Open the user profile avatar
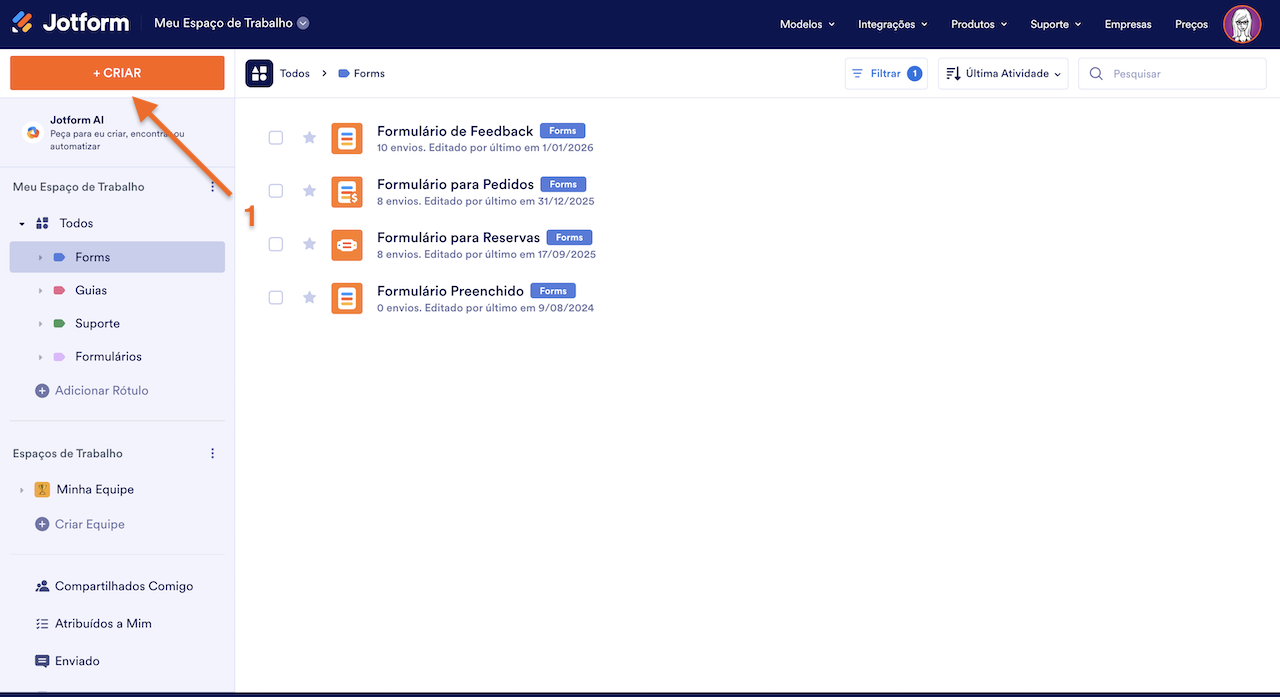Screen dimensions: 1280x697 tap(1242, 24)
